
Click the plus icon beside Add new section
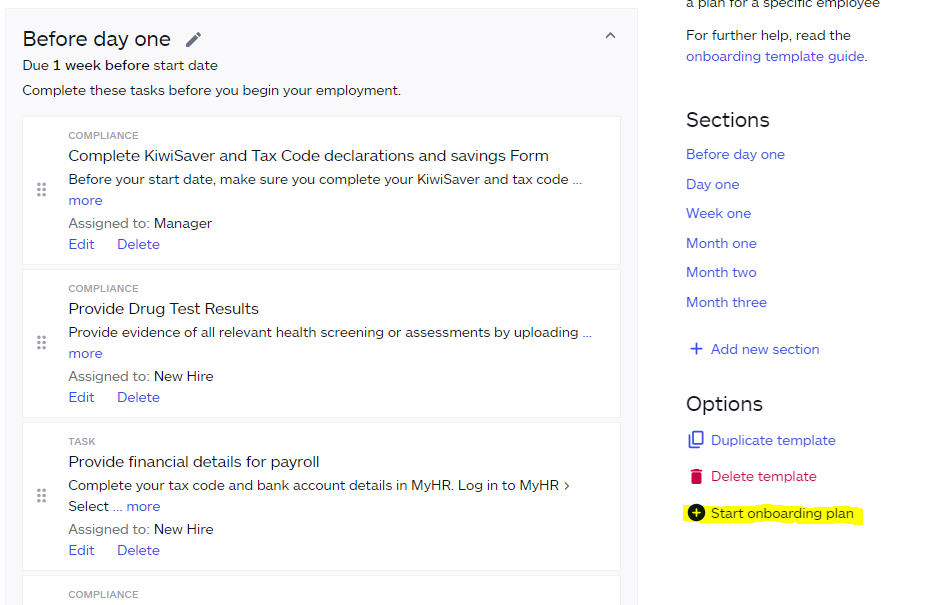click(695, 348)
